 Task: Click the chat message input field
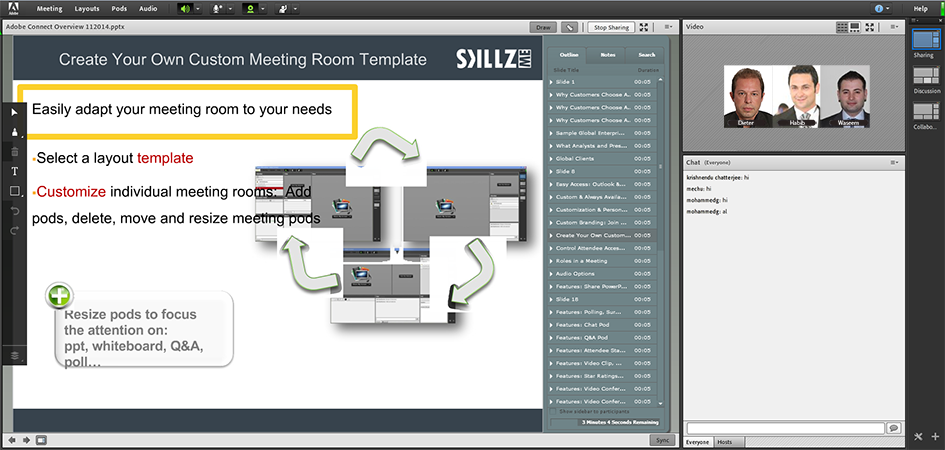pos(785,428)
